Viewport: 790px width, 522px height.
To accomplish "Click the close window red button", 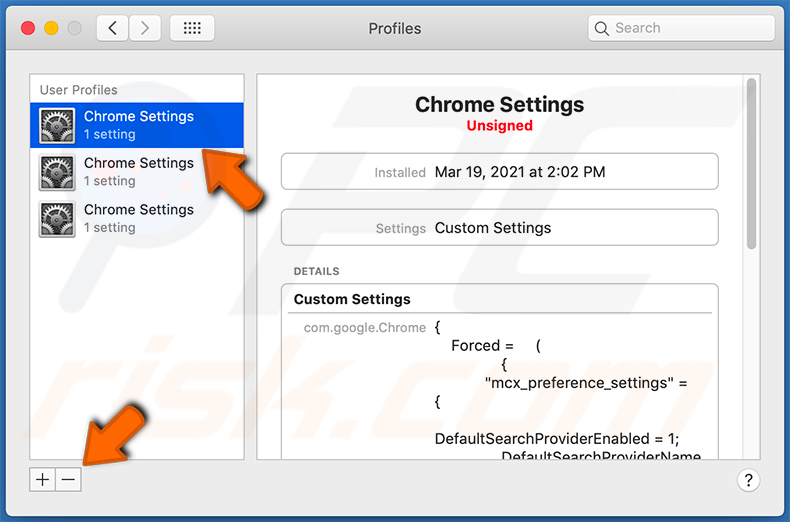I will [28, 28].
